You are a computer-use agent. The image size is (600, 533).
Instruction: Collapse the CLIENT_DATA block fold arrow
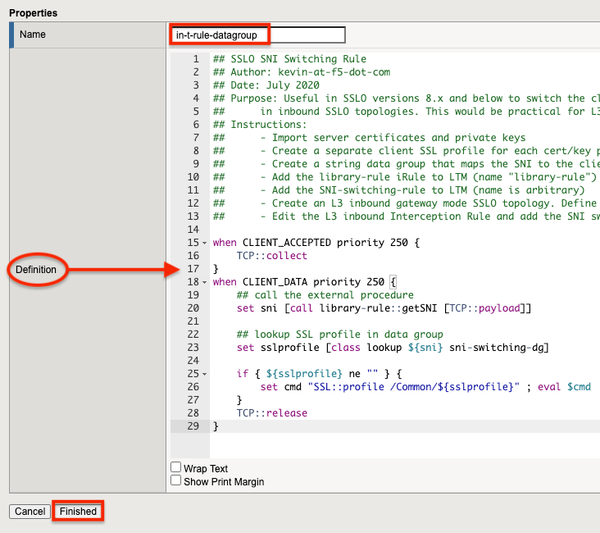tap(205, 282)
